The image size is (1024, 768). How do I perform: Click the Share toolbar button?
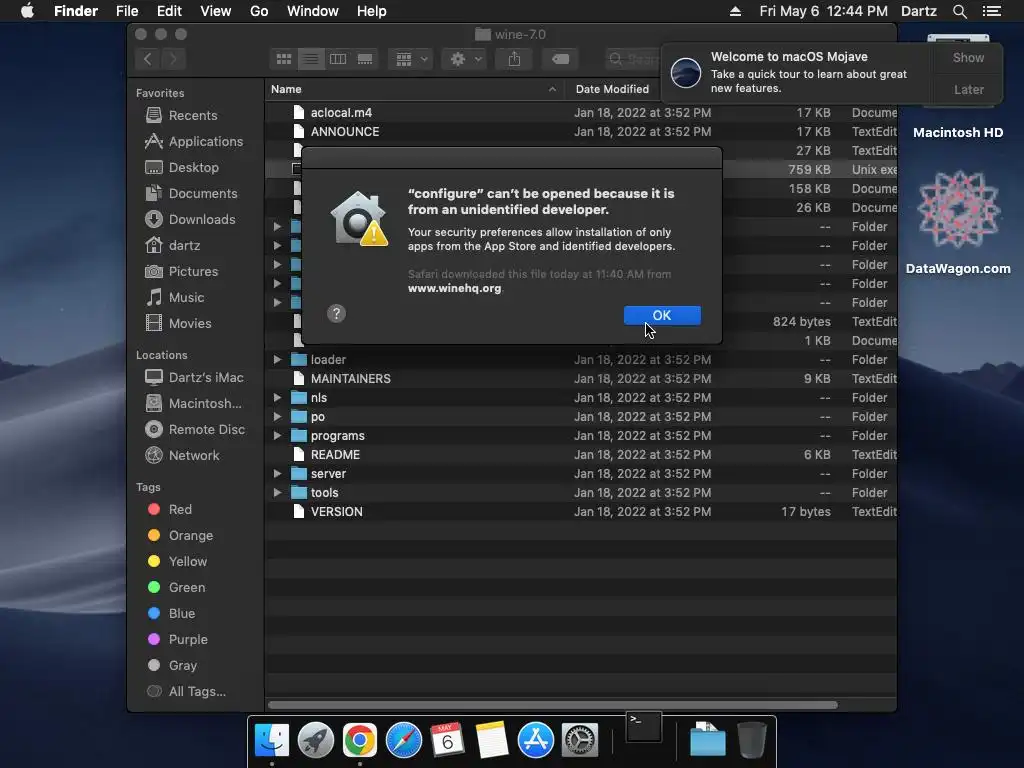click(515, 59)
